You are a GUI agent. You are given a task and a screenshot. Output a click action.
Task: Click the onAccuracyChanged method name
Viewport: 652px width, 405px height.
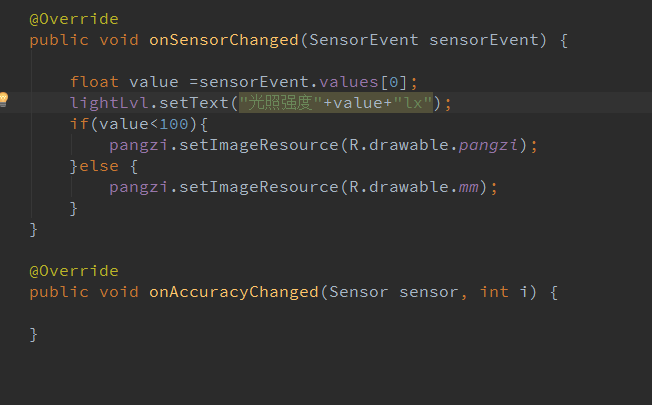pos(234,292)
